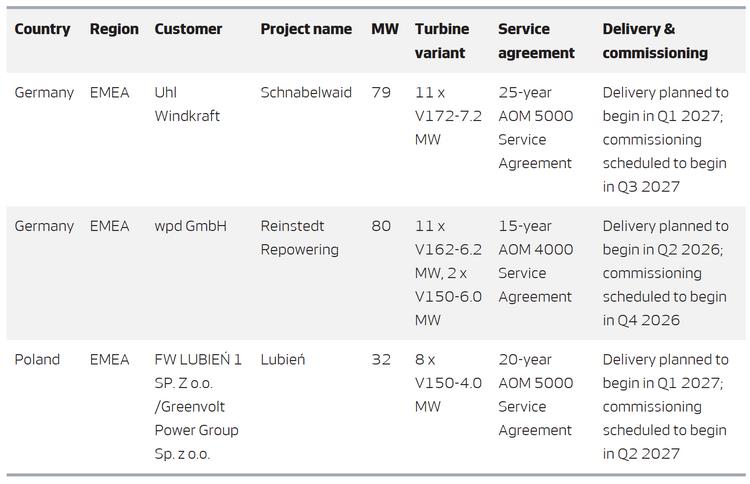Click the Delivery & commissioning header
This screenshot has height=484, width=750.
click(x=655, y=41)
